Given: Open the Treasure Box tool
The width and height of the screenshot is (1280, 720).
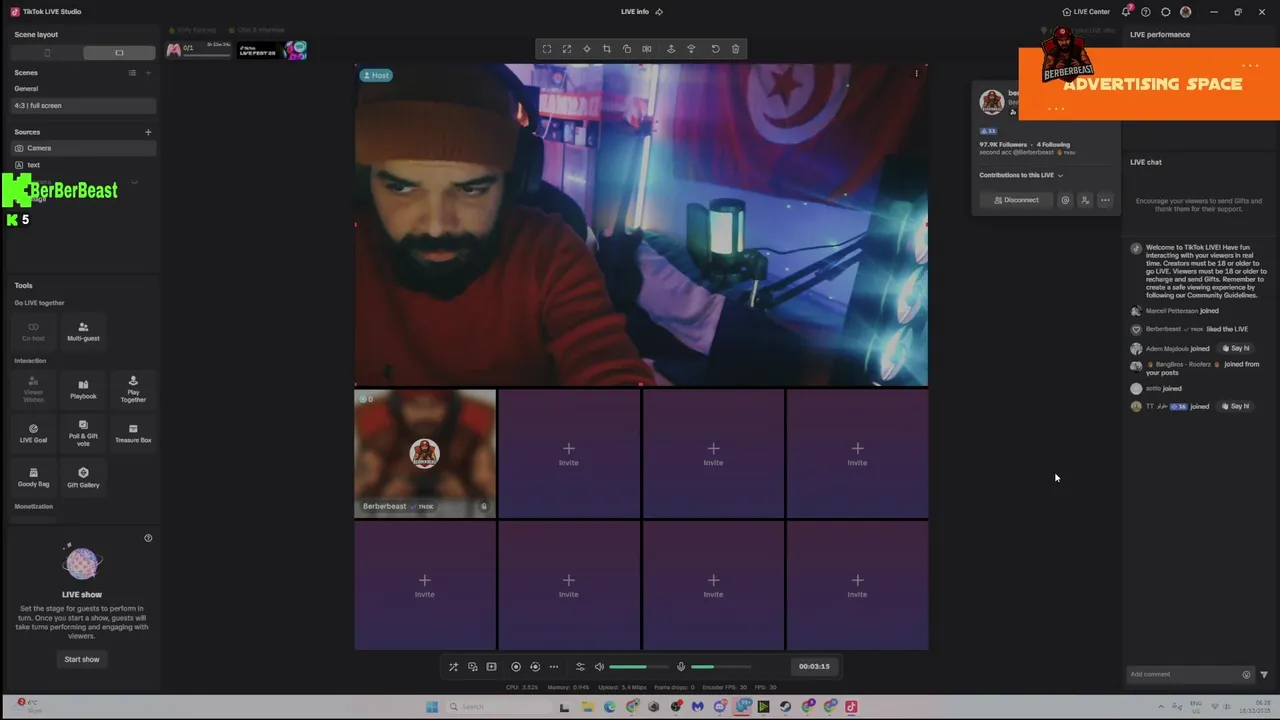Looking at the screenshot, I should [133, 434].
